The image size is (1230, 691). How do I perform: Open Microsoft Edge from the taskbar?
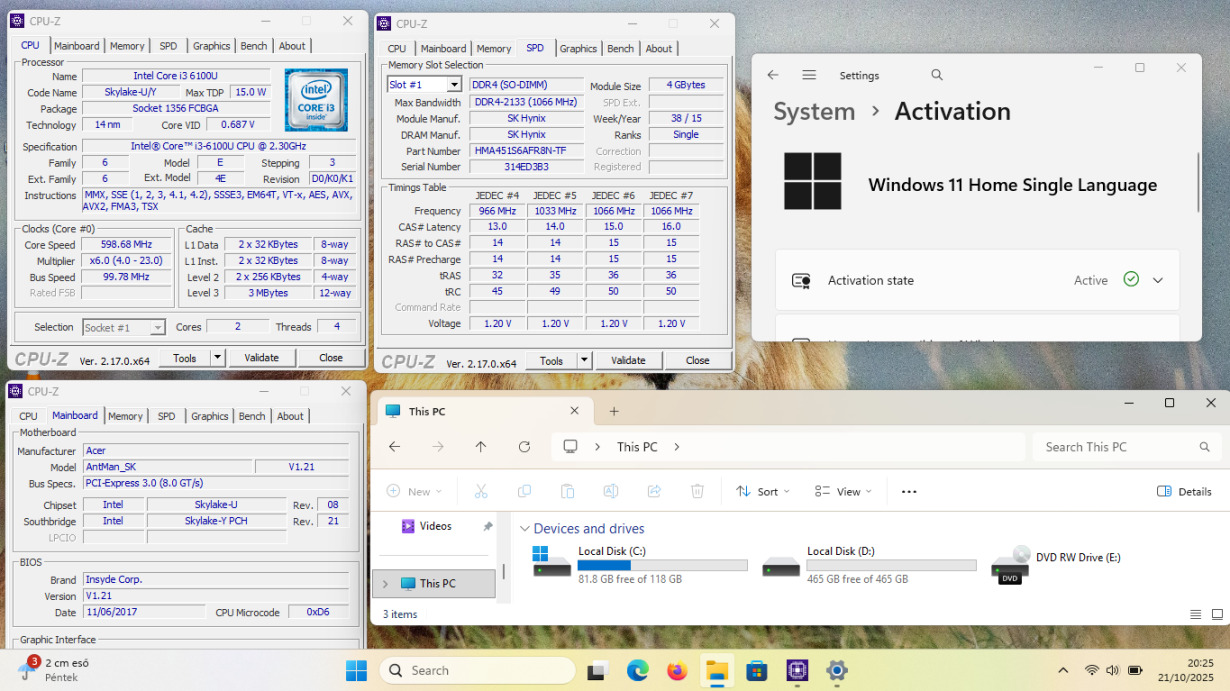638,670
